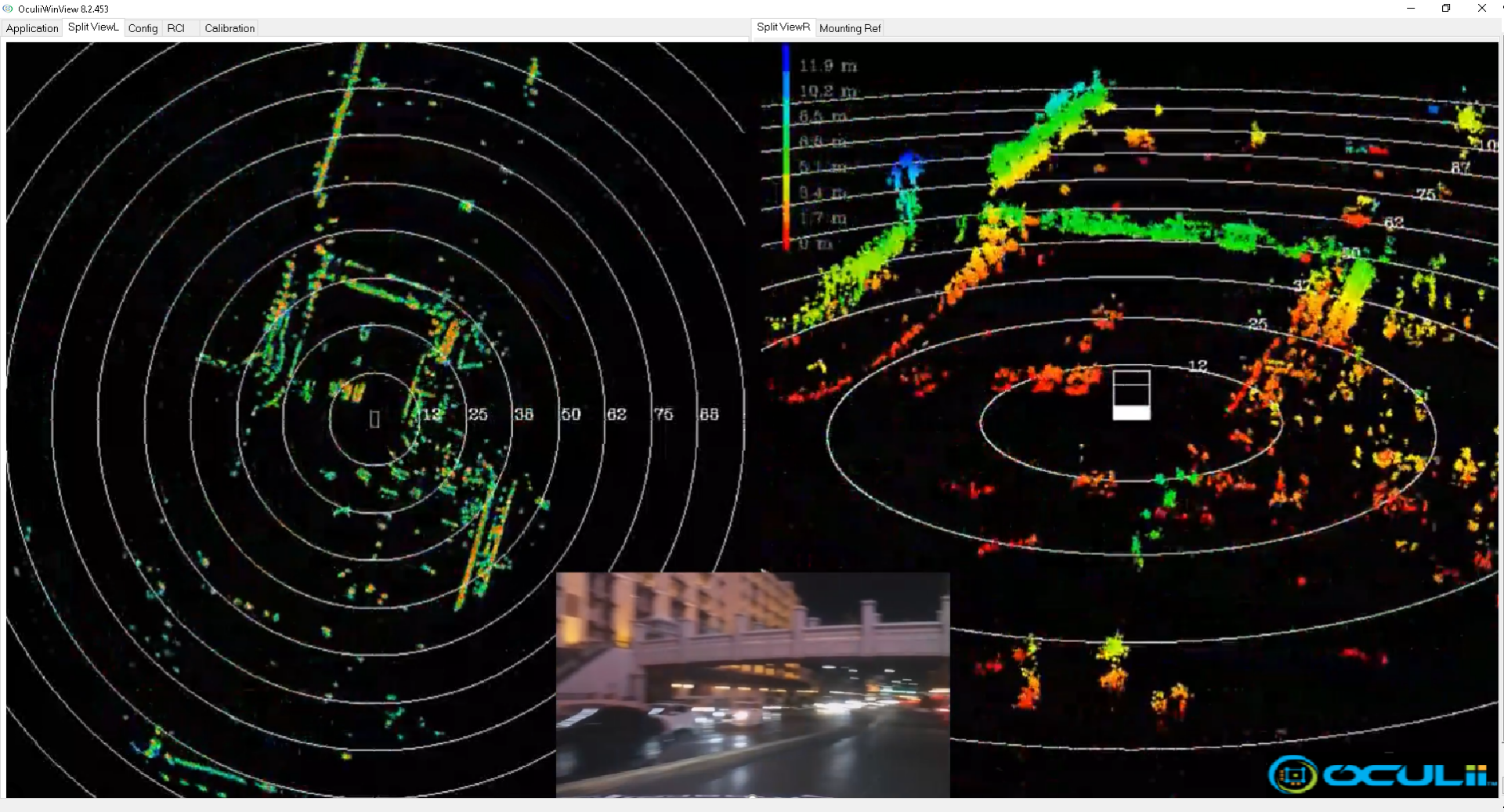
Task: Go to the Calibration tab
Action: (230, 28)
